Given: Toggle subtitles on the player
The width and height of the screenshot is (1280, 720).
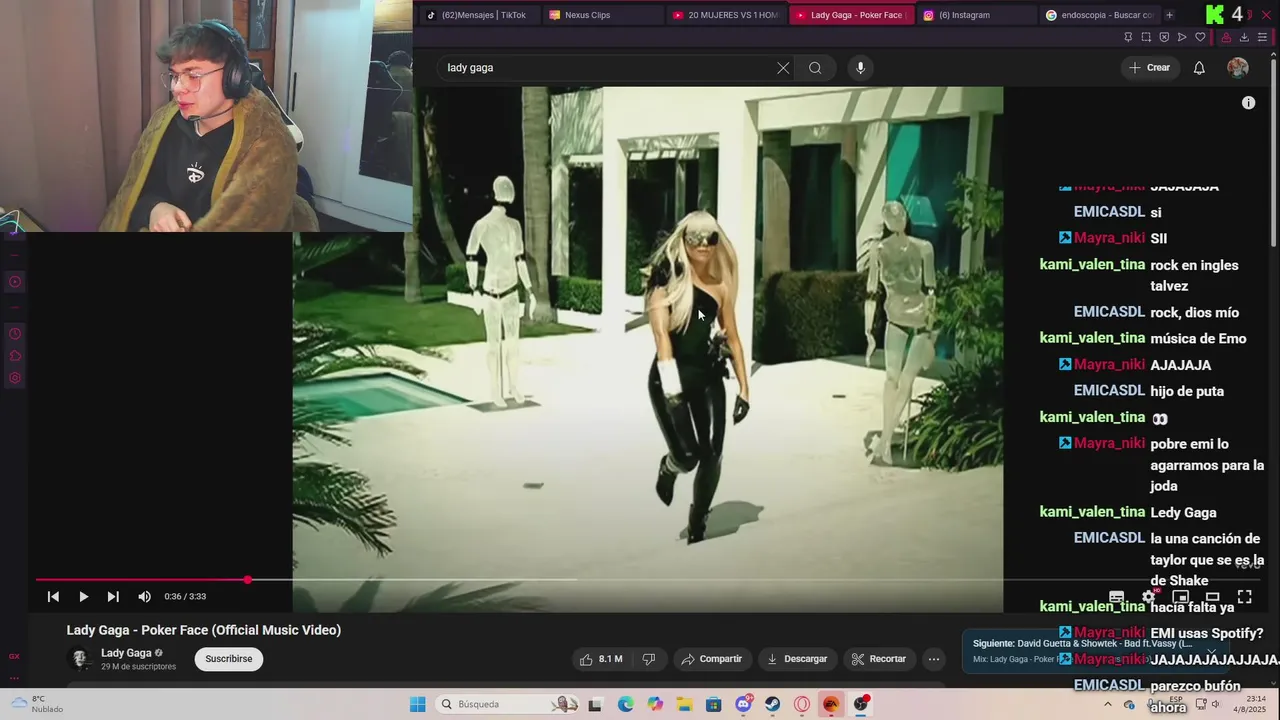Looking at the screenshot, I should click(1117, 596).
